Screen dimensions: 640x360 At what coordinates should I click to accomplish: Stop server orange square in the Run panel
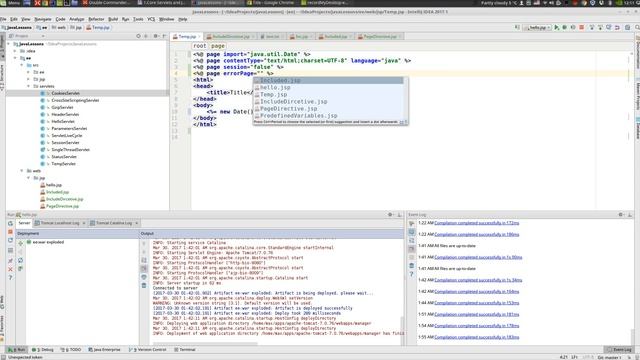coord(11,232)
